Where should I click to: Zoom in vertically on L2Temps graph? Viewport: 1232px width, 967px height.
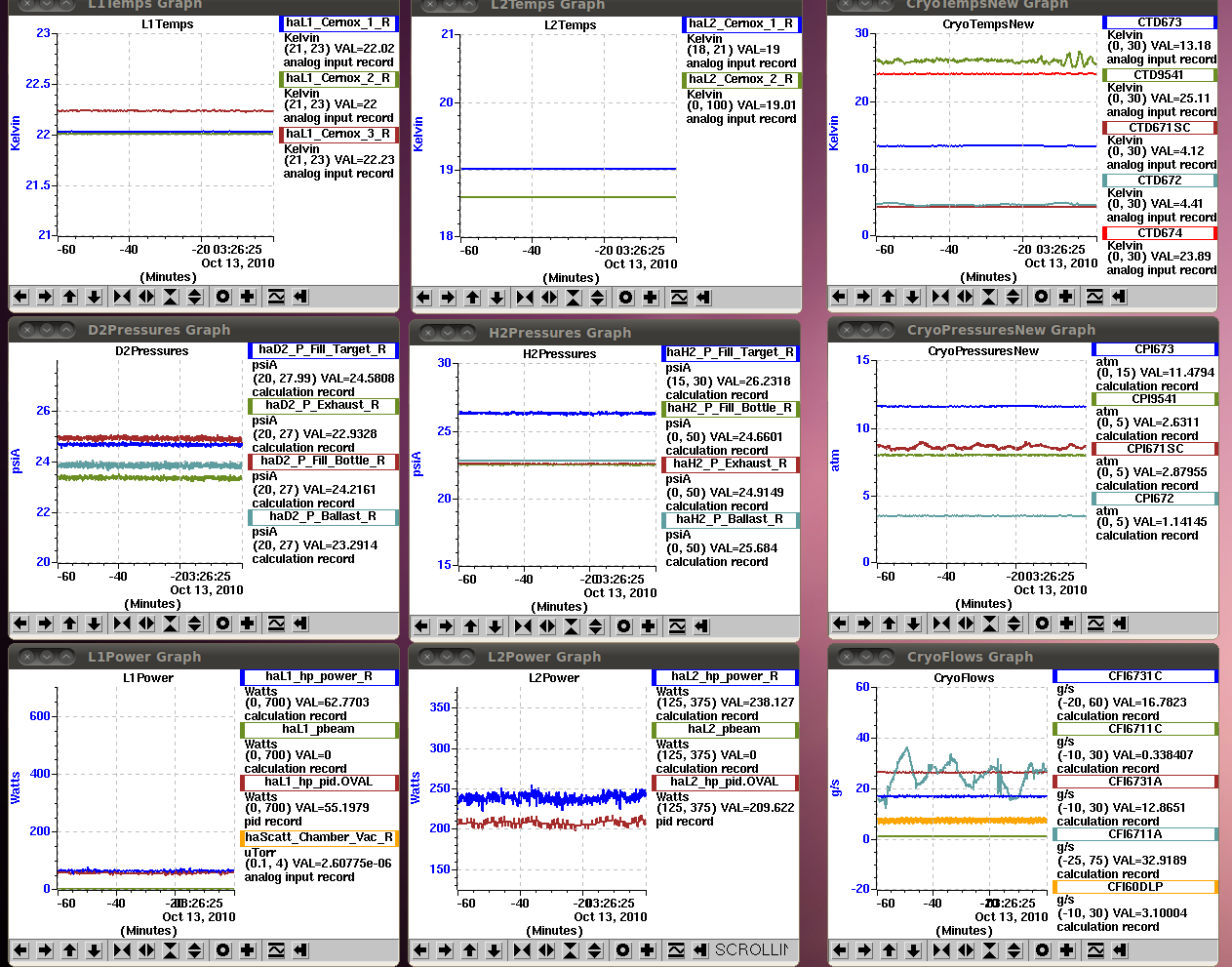click(x=574, y=298)
